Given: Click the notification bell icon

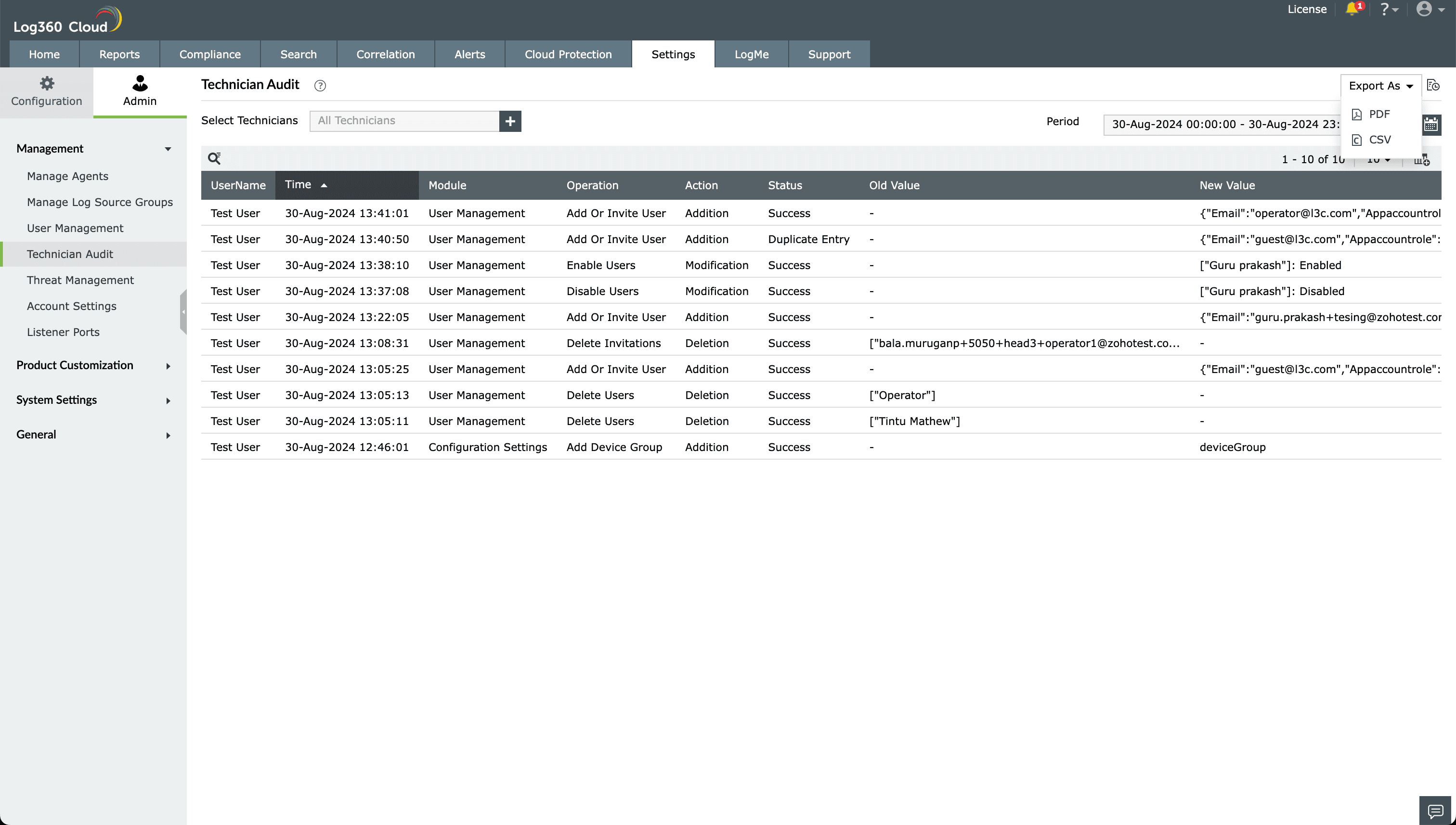Looking at the screenshot, I should point(1352,9).
